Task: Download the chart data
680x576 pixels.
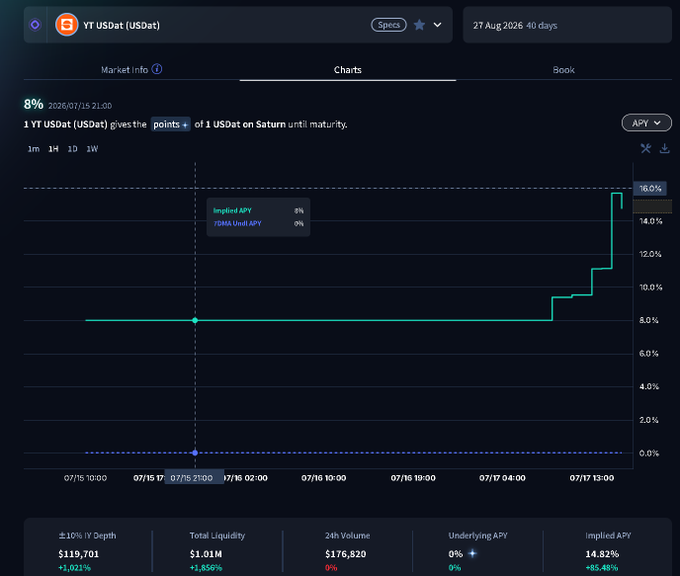Action: 664,149
